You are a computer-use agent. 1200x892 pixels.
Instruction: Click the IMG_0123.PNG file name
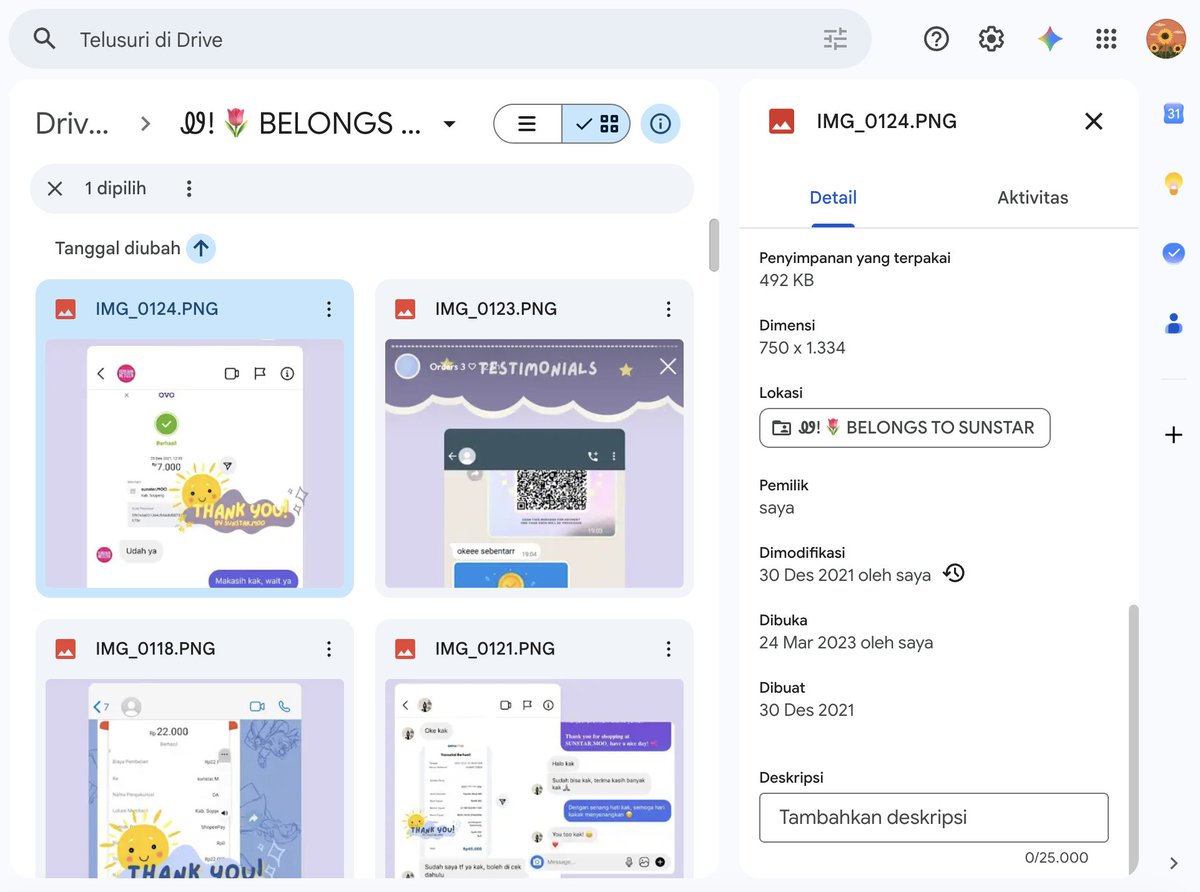pos(496,309)
